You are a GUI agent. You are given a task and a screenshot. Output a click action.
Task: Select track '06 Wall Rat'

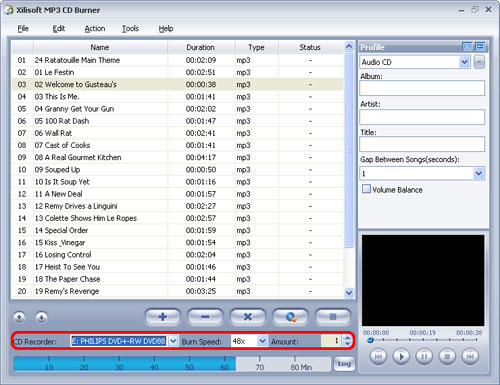(x=178, y=133)
